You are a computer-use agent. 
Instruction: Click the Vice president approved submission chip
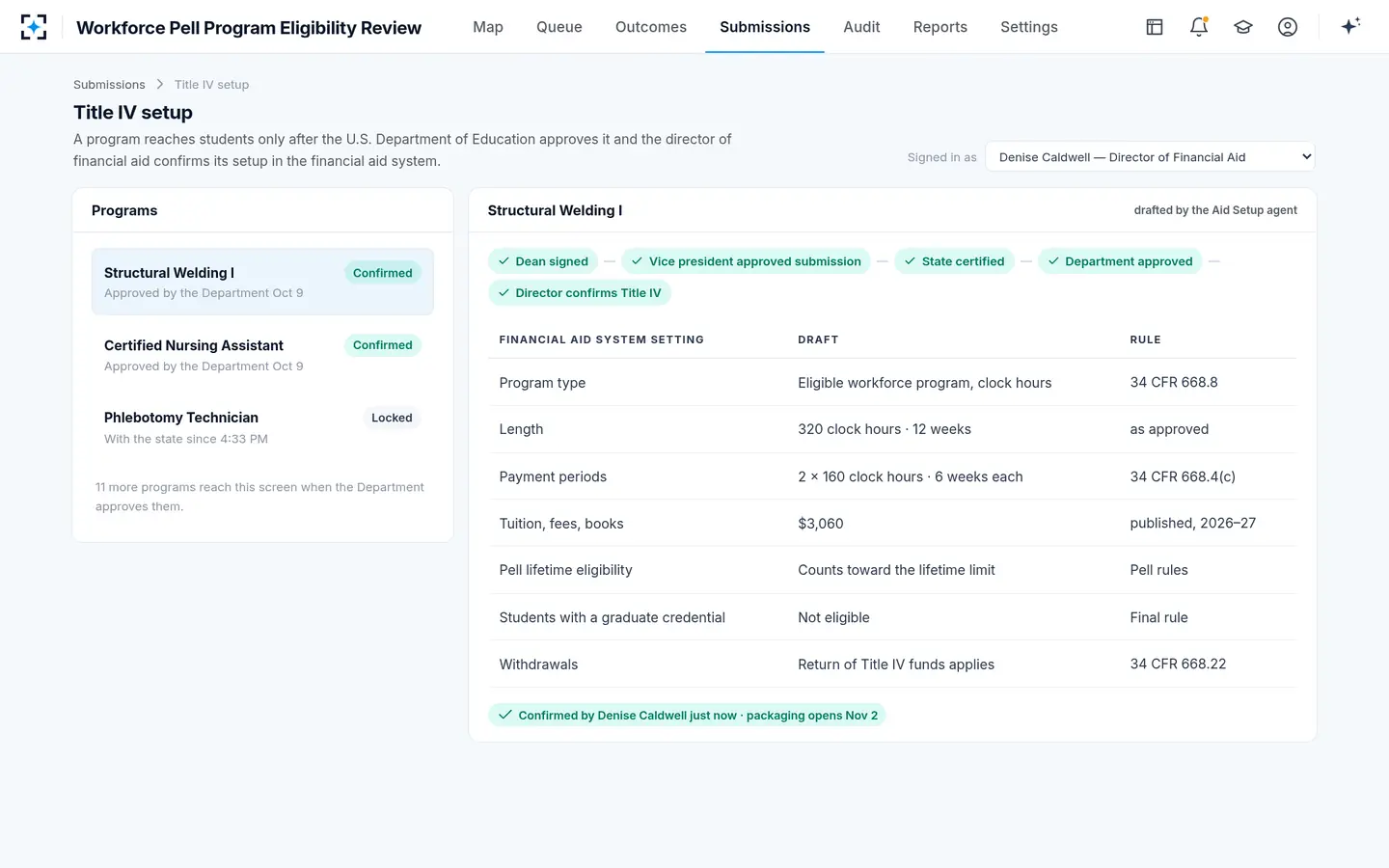point(747,261)
